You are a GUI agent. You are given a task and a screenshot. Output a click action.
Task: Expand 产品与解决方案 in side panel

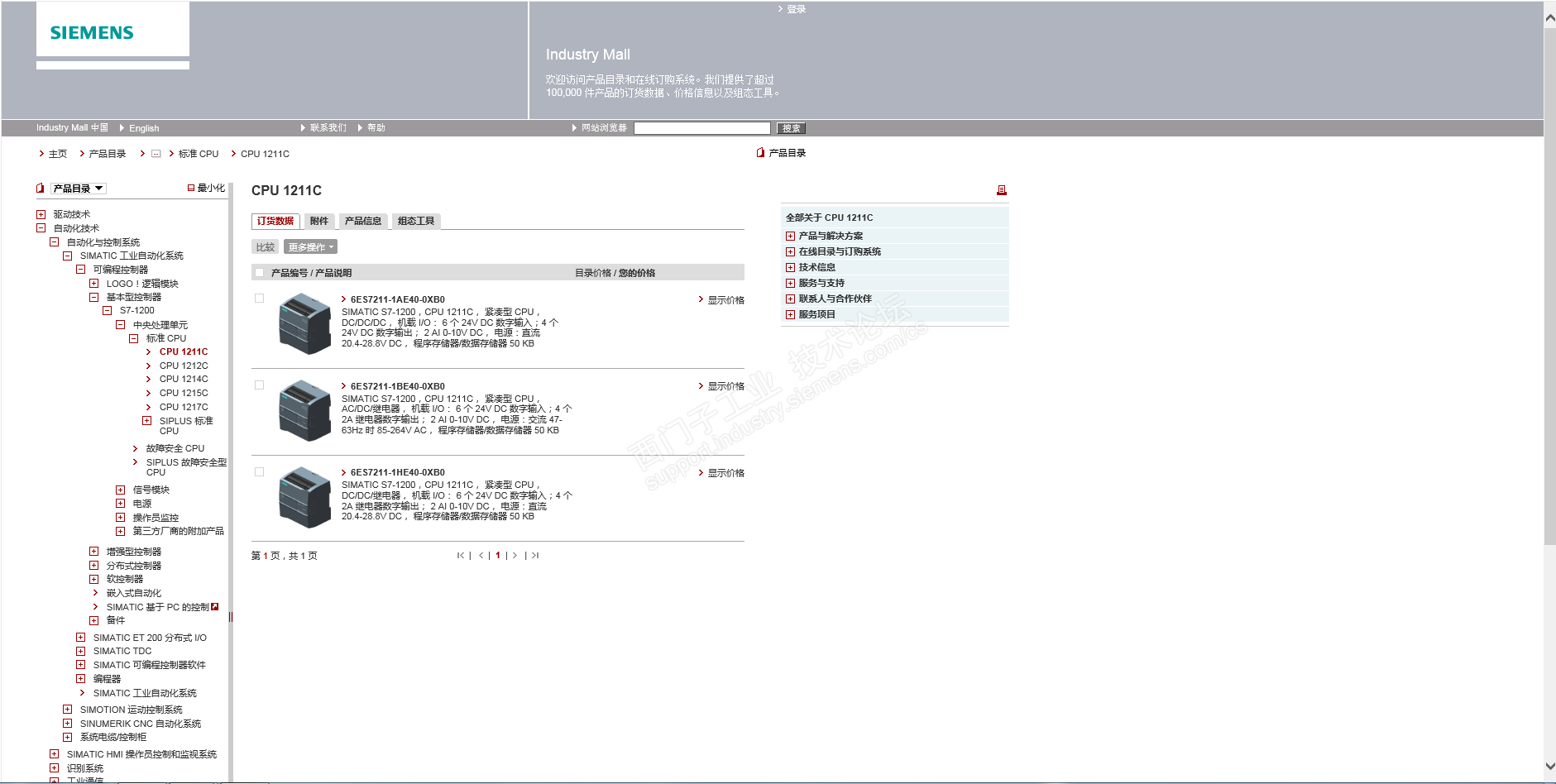(x=790, y=237)
